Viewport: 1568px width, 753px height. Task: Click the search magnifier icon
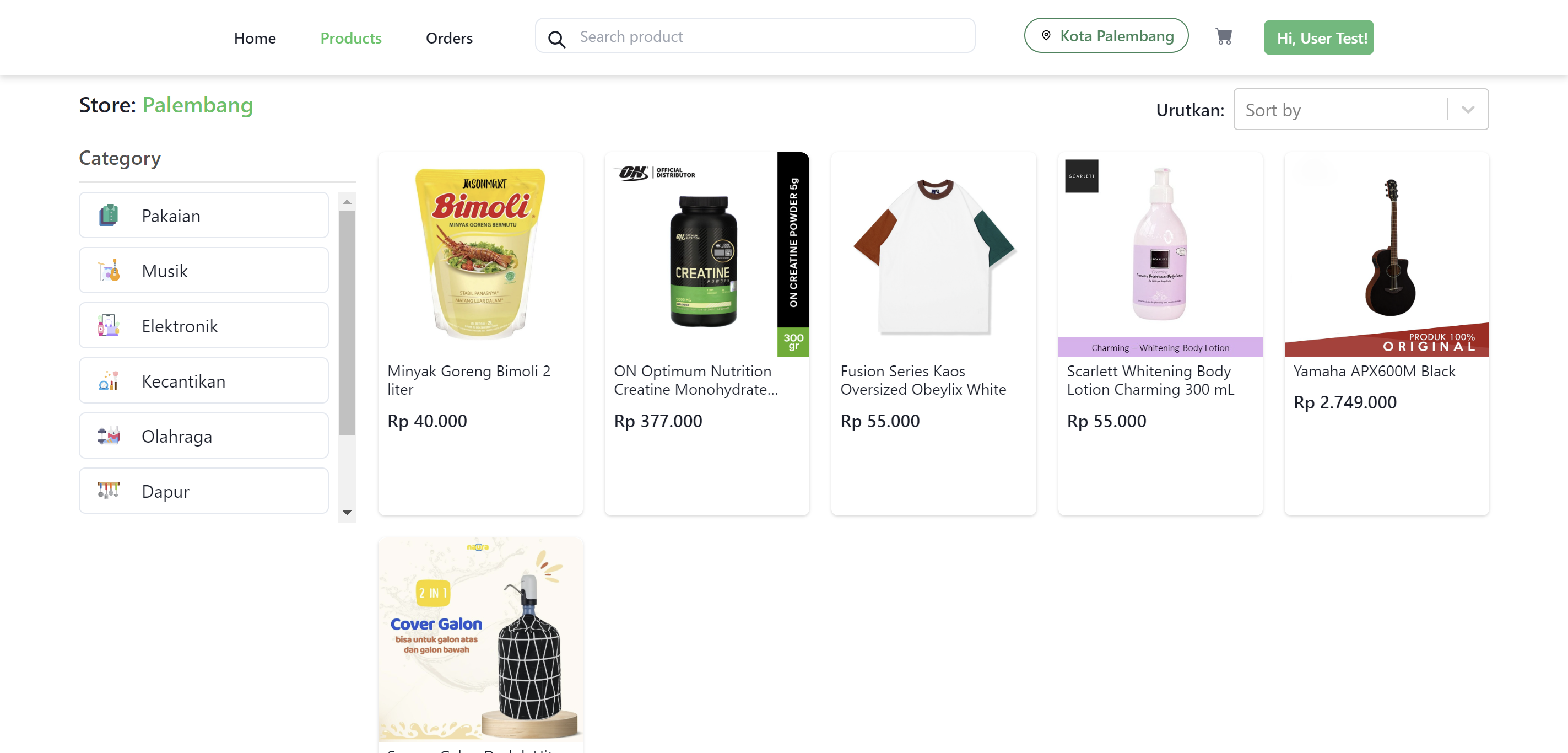(x=556, y=38)
